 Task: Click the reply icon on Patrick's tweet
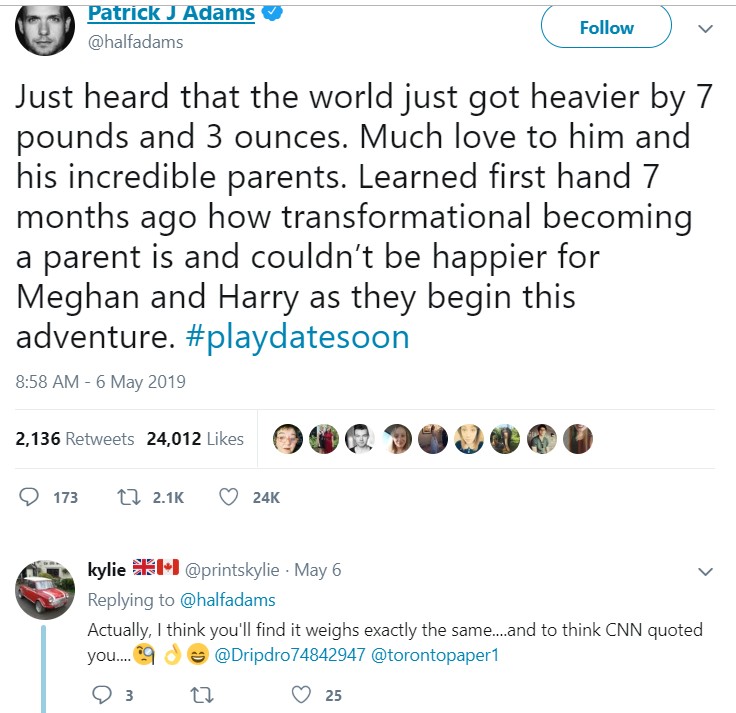tap(29, 497)
